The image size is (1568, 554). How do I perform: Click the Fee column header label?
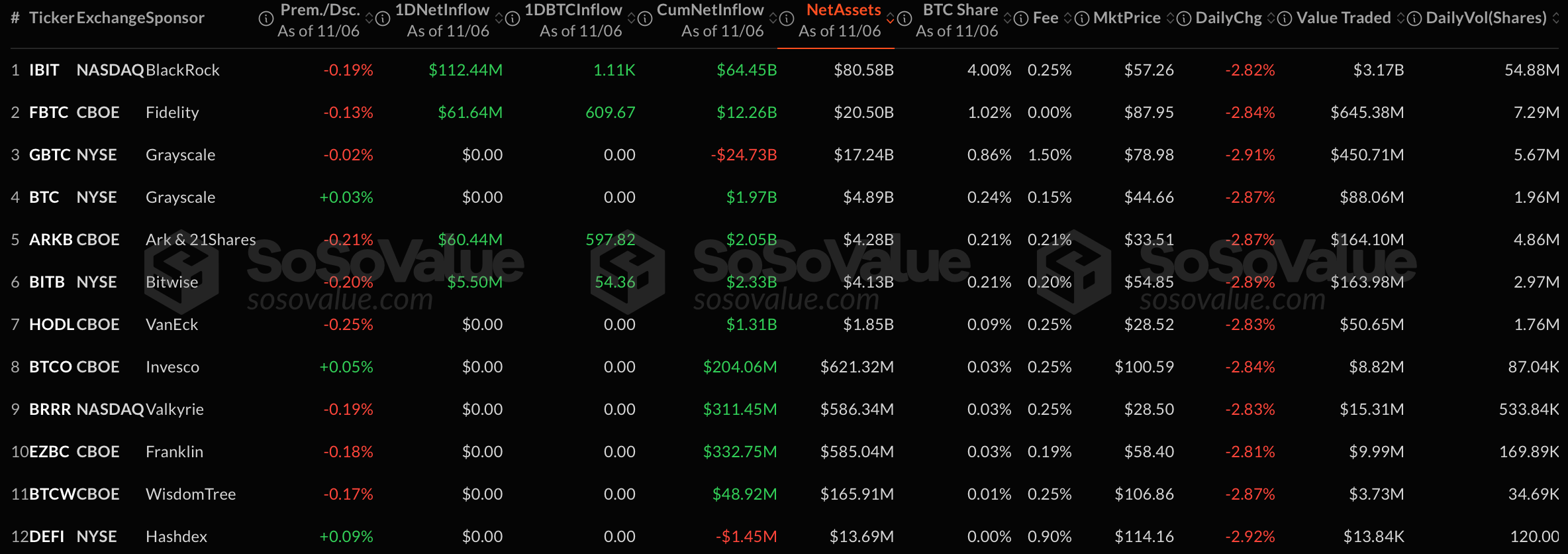pyautogui.click(x=1046, y=18)
